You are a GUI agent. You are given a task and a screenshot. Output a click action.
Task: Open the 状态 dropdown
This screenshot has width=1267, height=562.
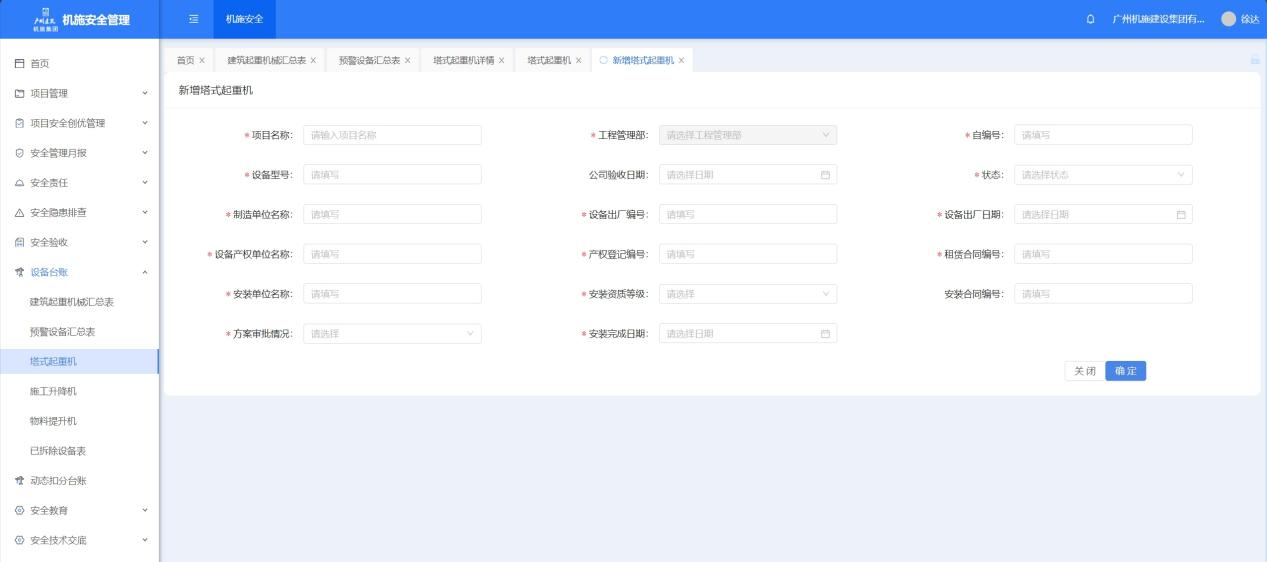1102,175
